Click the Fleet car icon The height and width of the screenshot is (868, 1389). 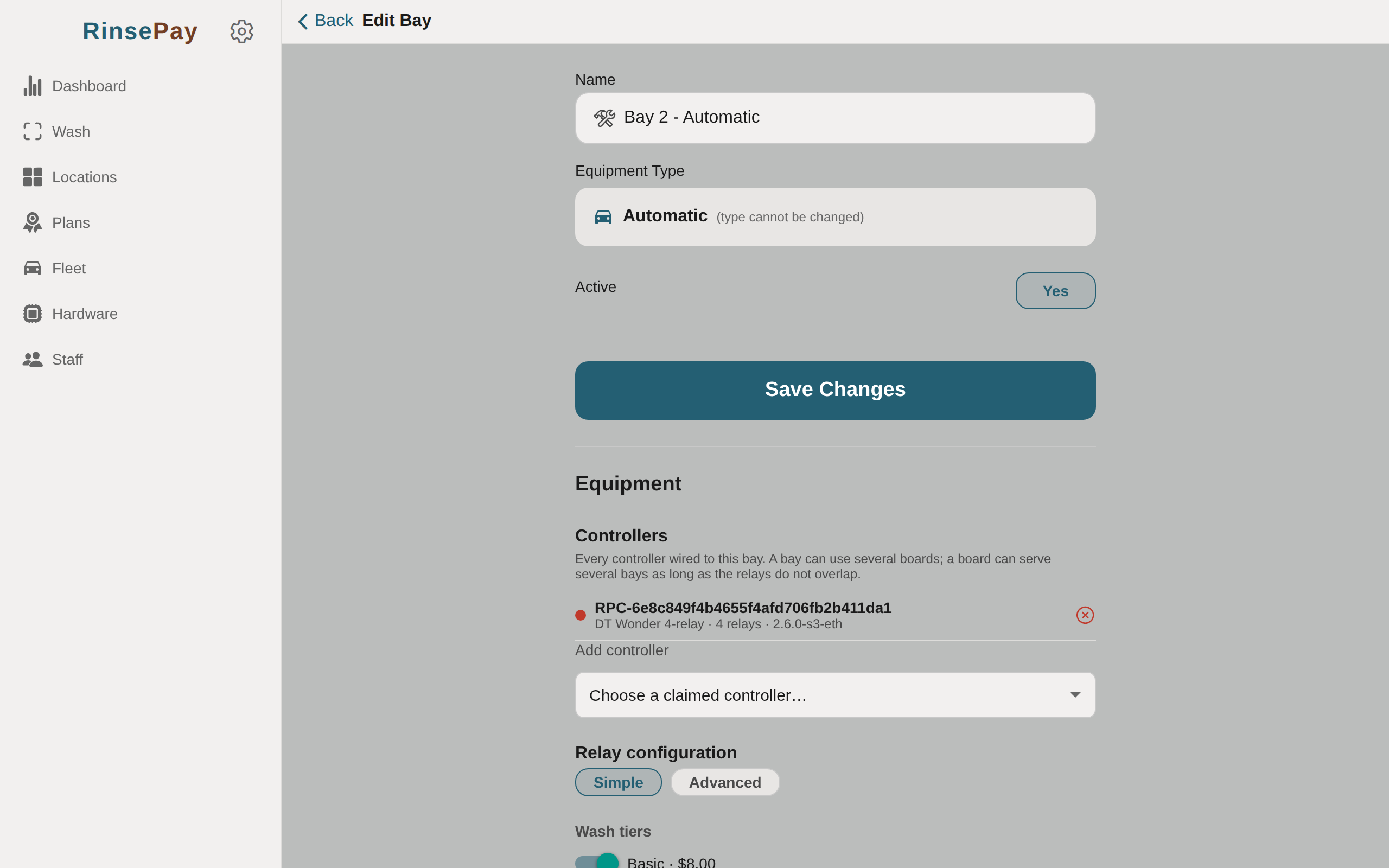pos(33,268)
